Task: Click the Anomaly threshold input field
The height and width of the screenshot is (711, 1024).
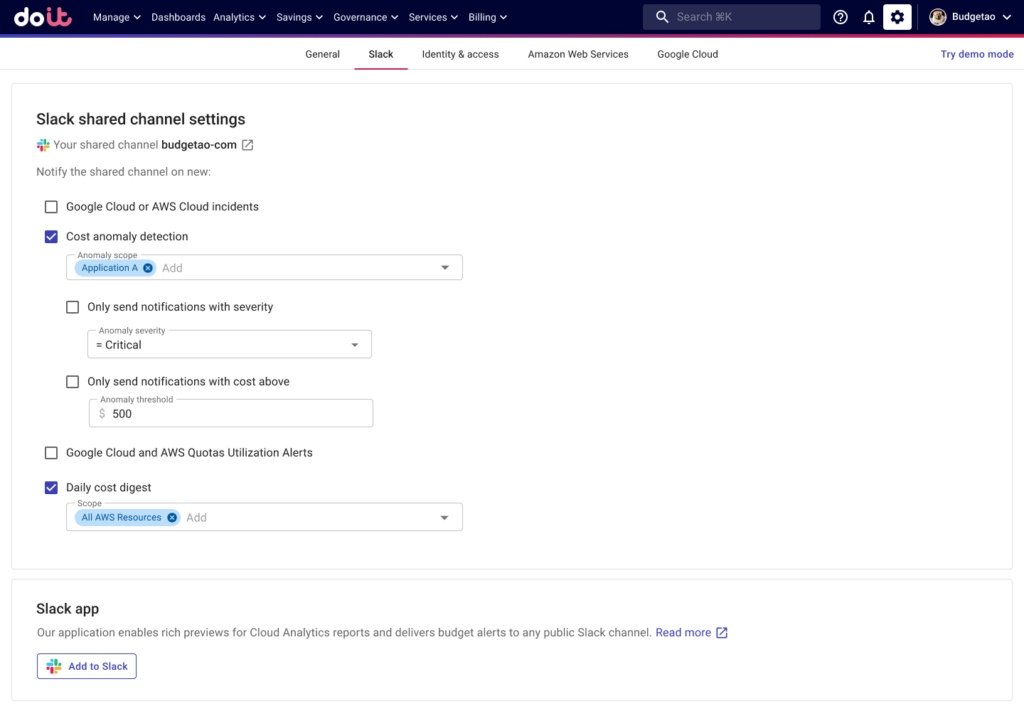Action: (x=238, y=414)
